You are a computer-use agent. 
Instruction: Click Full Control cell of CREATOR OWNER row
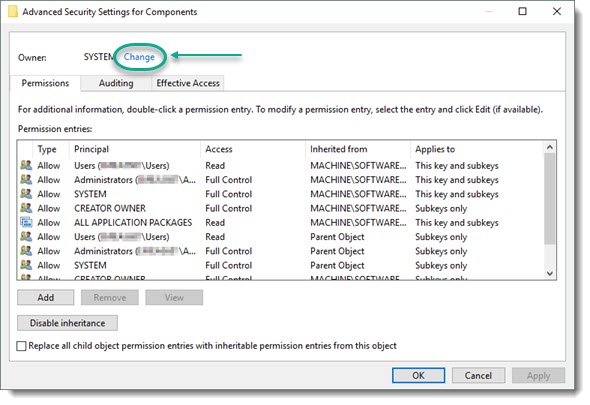[x=228, y=208]
